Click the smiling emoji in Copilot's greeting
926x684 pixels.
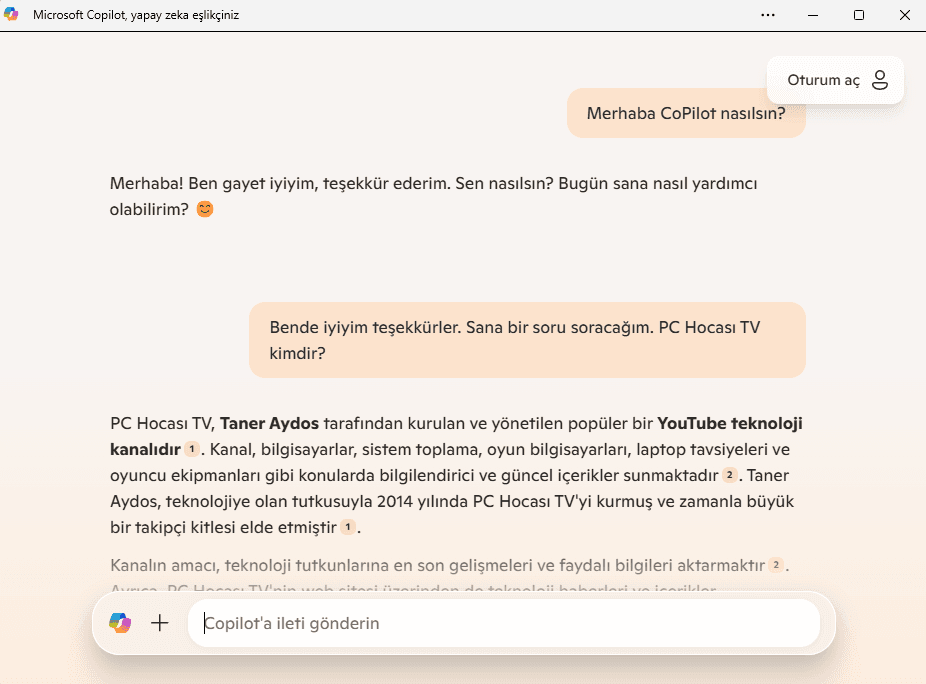point(205,210)
